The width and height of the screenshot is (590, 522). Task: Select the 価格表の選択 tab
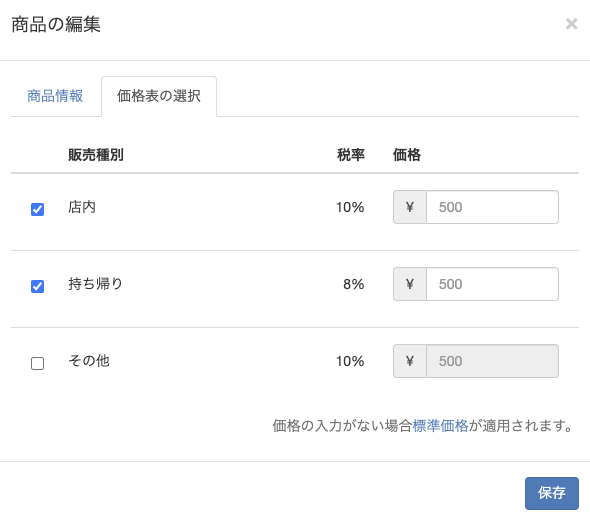159,96
